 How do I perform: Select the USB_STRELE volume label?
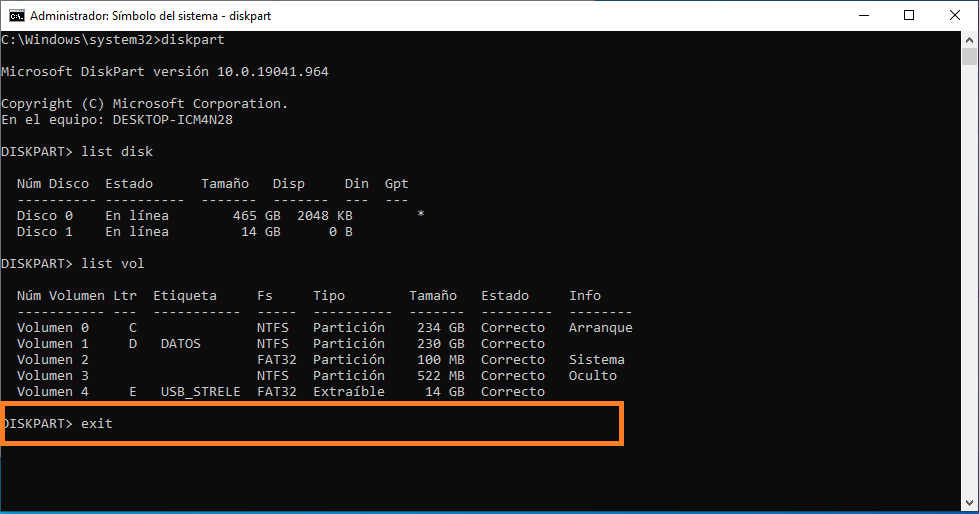[x=200, y=392]
